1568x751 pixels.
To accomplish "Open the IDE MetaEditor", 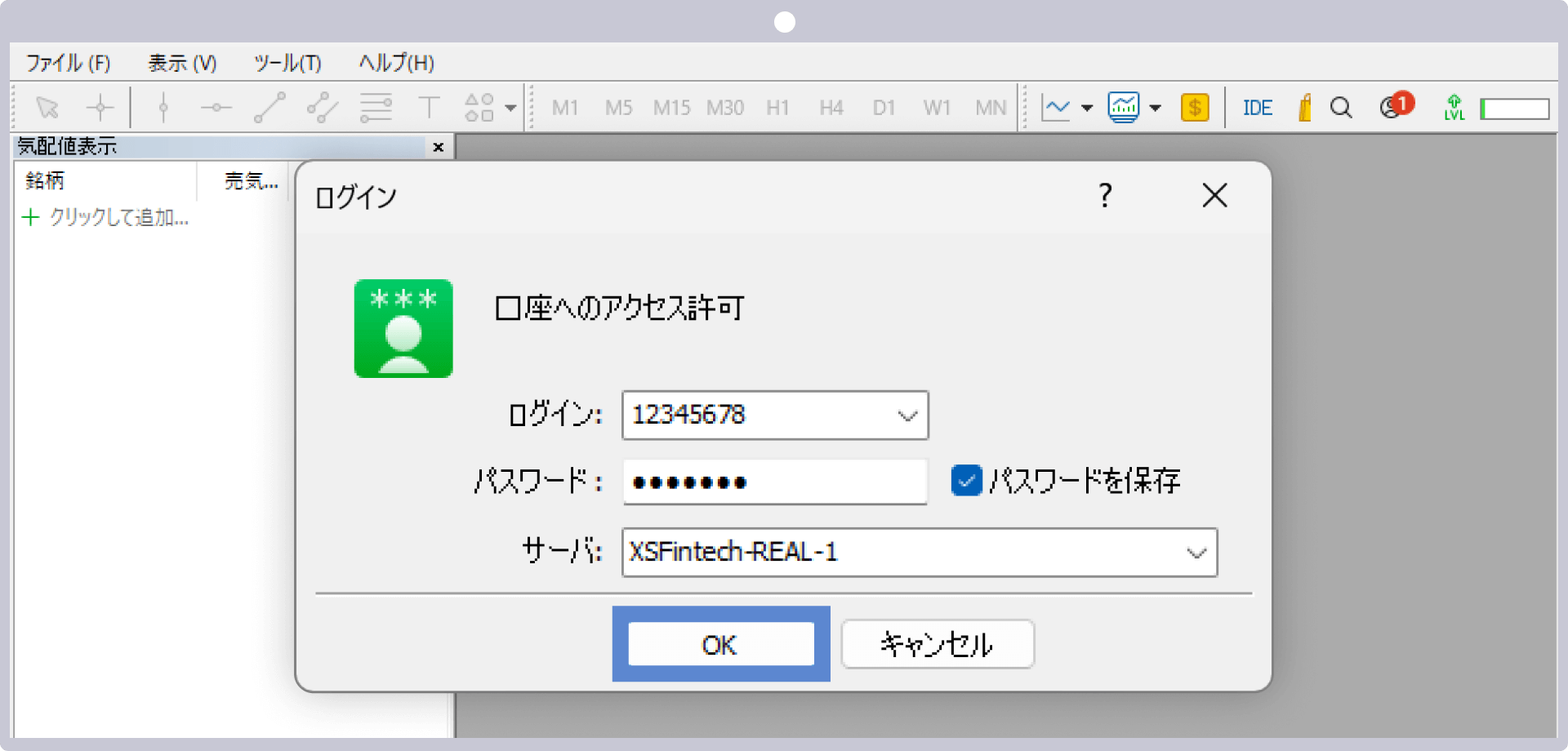I will click(x=1258, y=108).
